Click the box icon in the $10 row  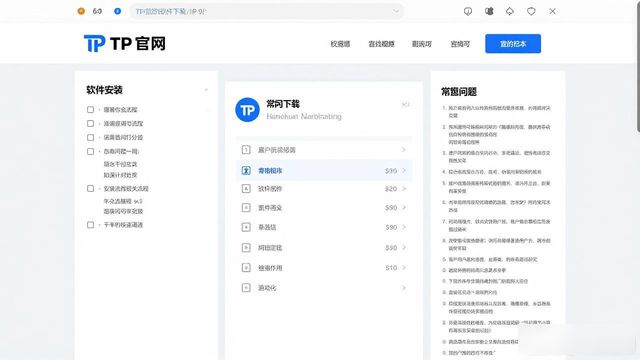[246, 268]
